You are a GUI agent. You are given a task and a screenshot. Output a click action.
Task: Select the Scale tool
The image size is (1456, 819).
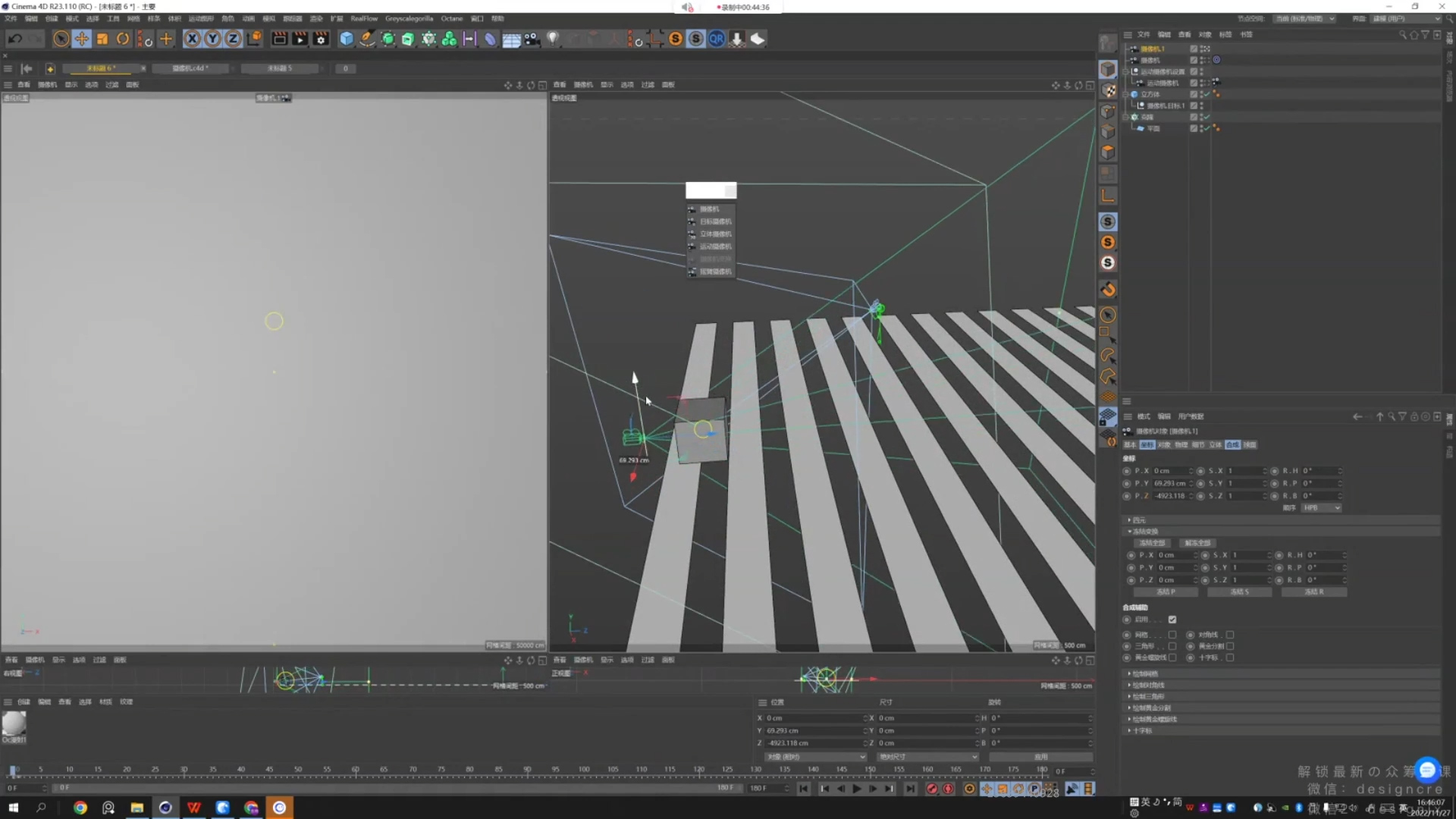click(x=102, y=39)
